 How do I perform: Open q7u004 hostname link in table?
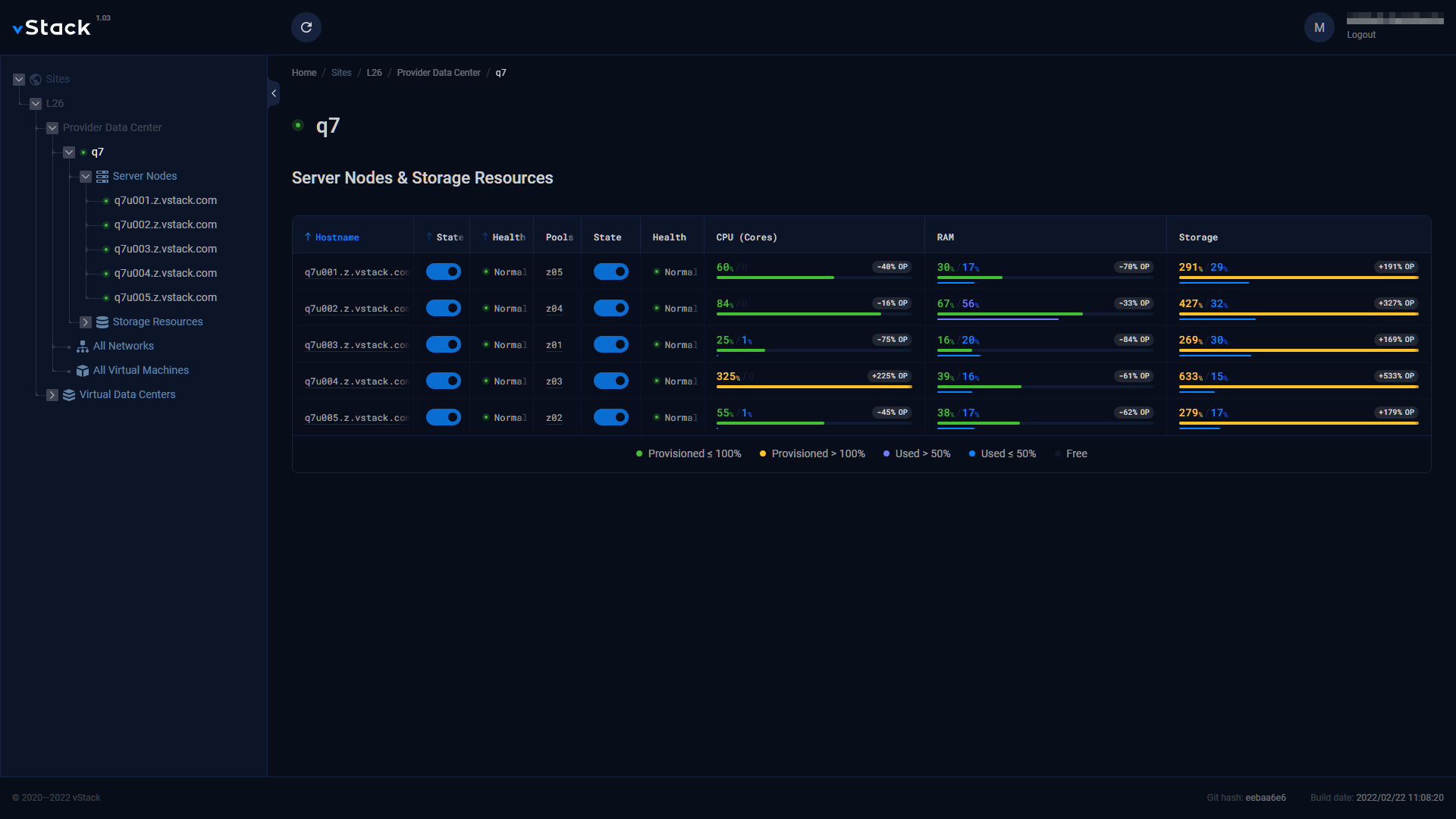356,381
